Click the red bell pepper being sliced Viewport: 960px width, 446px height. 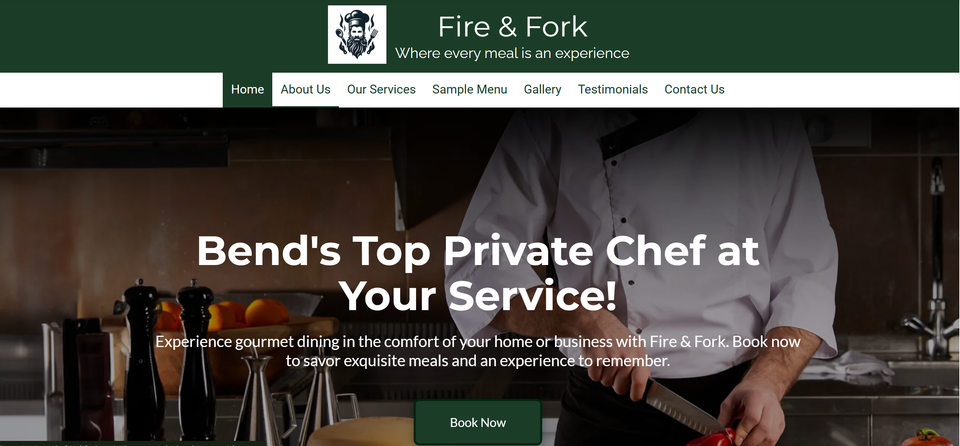coord(713,437)
